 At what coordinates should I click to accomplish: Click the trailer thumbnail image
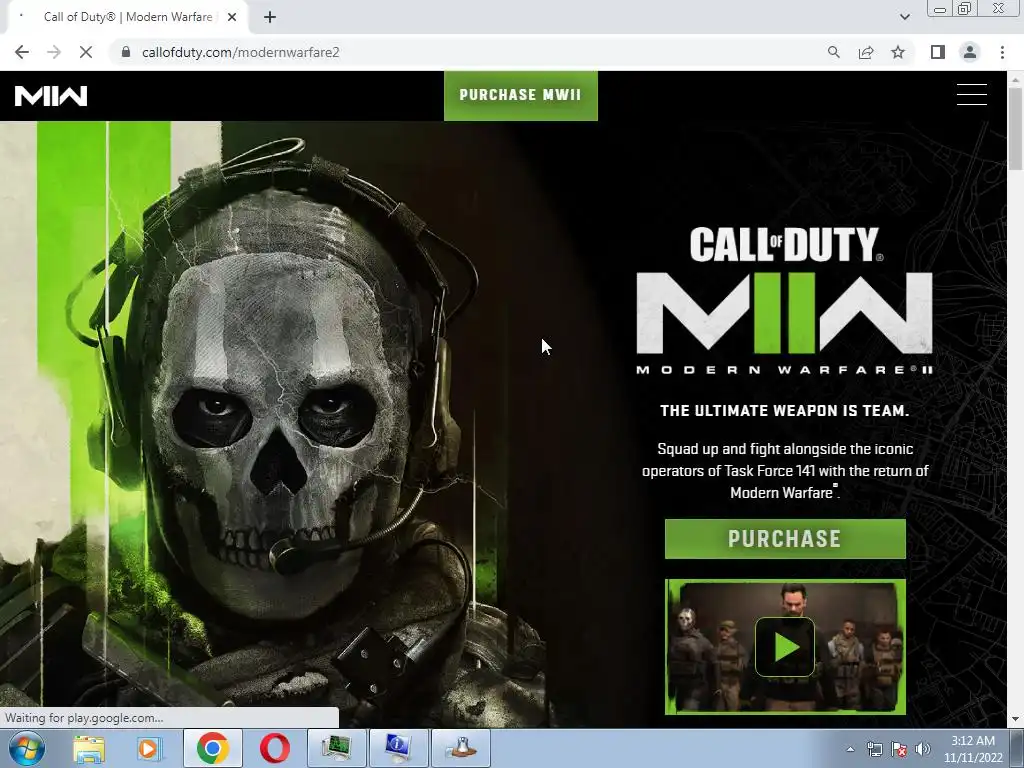[785, 647]
